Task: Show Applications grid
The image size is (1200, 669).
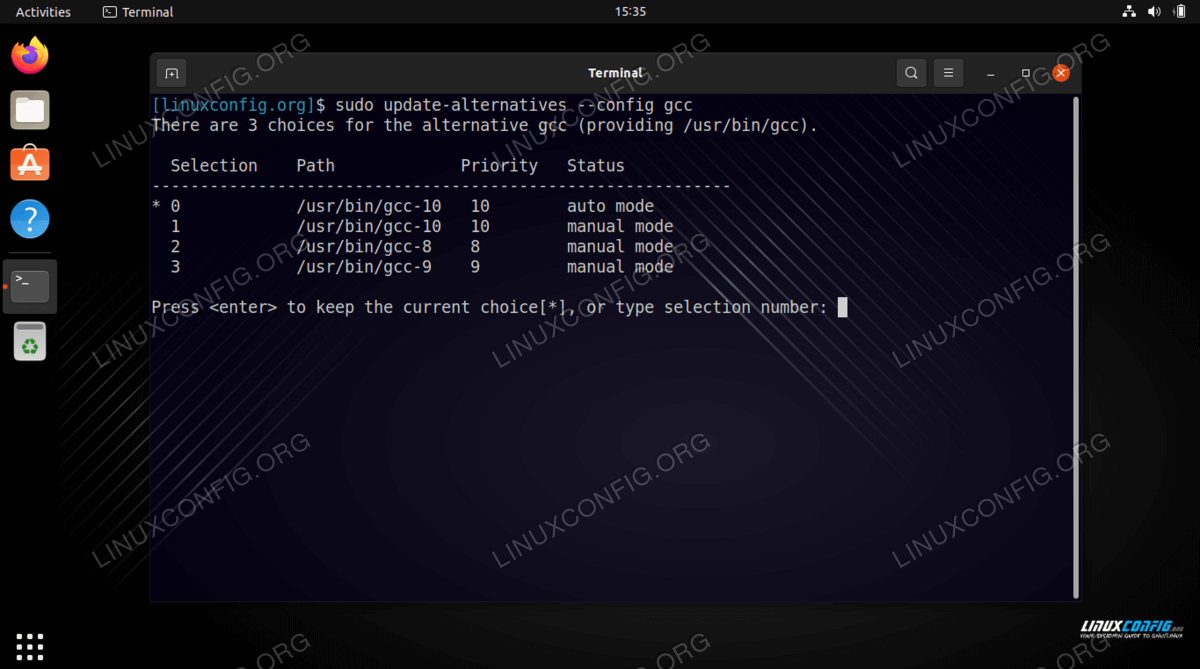Action: [30, 645]
